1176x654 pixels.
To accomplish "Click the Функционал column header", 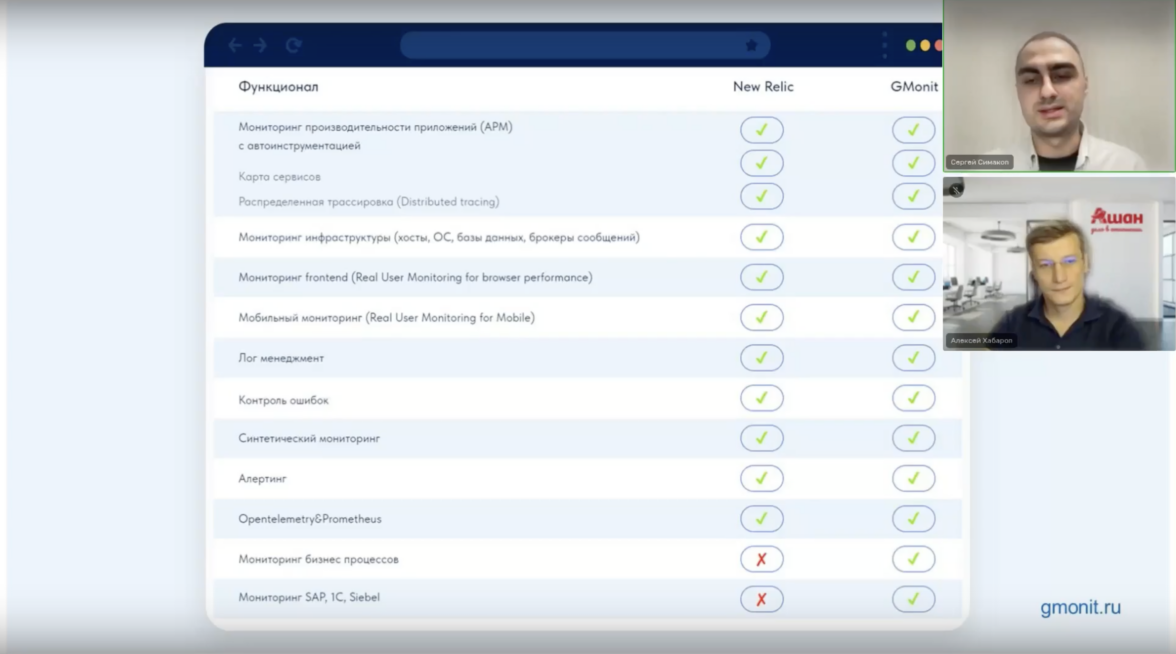I will pos(278,87).
